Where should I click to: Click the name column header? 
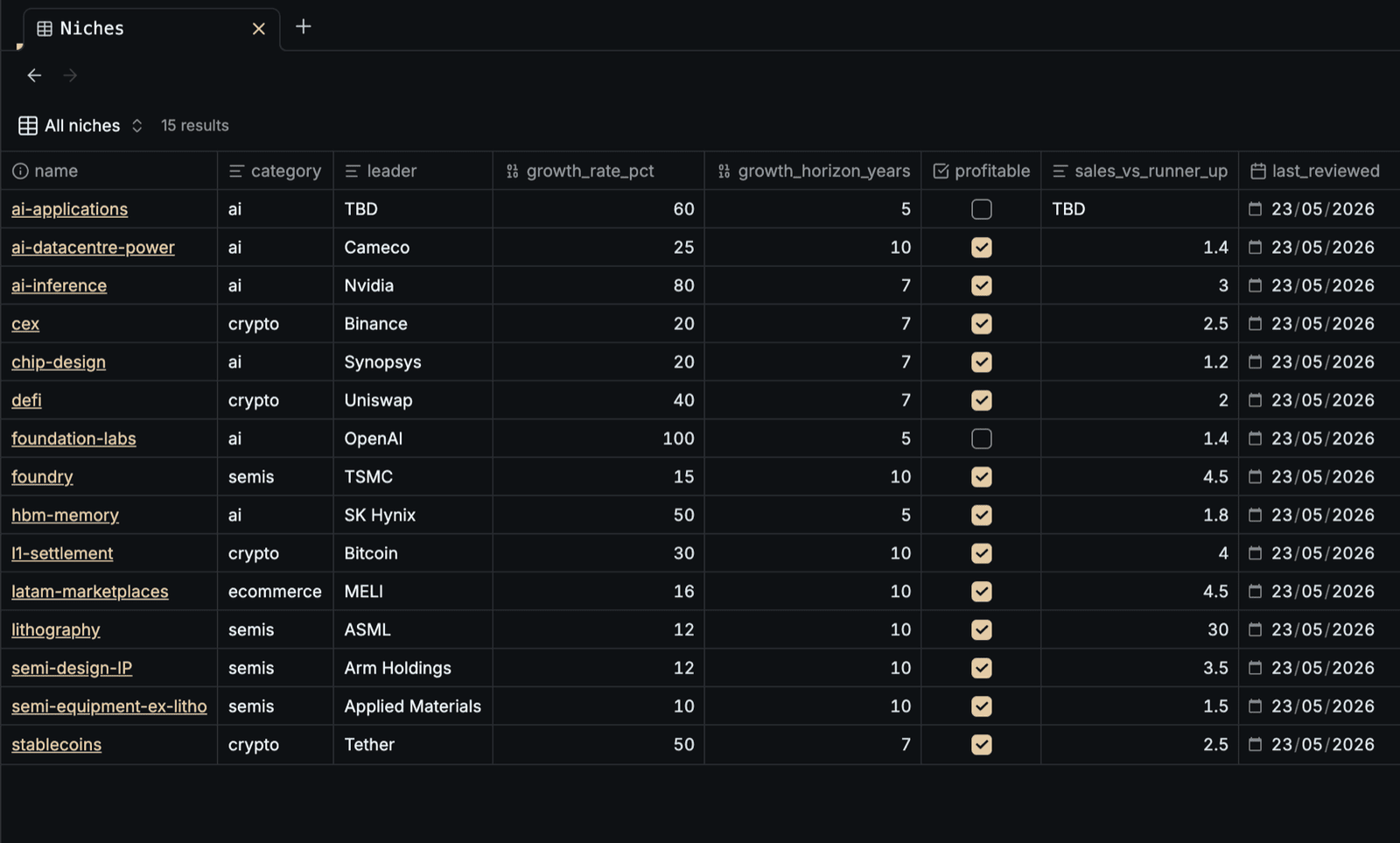point(109,171)
